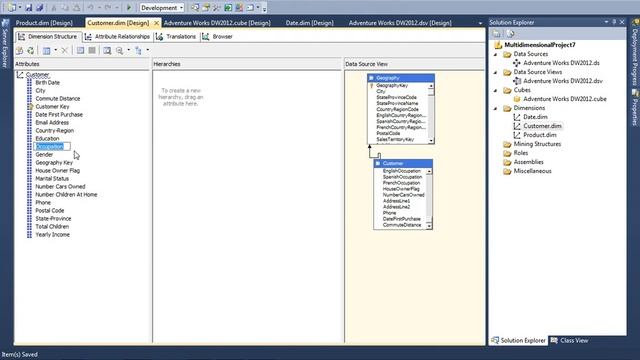Open the Attribute Relationships tab
Viewport: 640px width, 360px height.
click(118, 37)
